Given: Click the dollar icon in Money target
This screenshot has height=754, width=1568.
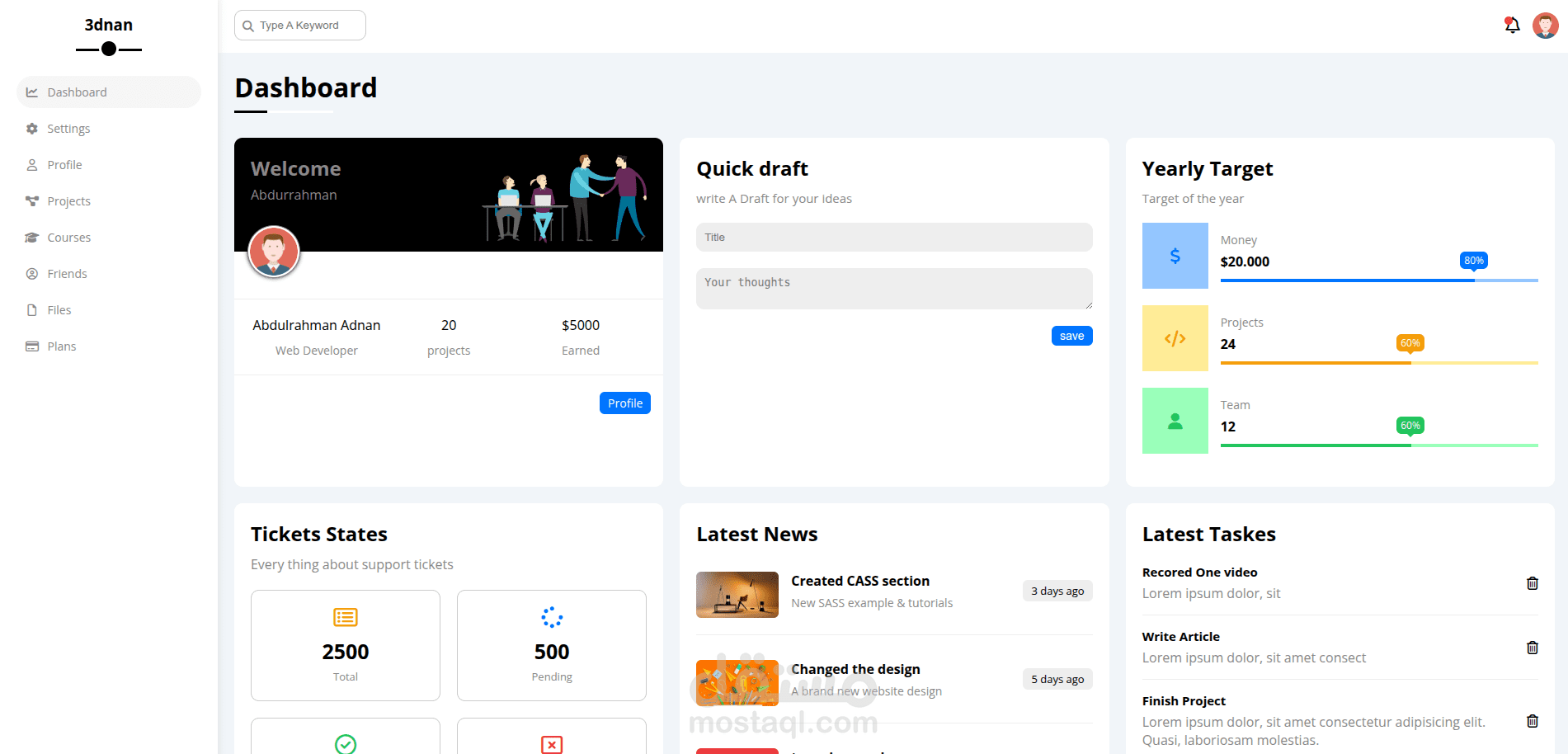Looking at the screenshot, I should (x=1175, y=256).
